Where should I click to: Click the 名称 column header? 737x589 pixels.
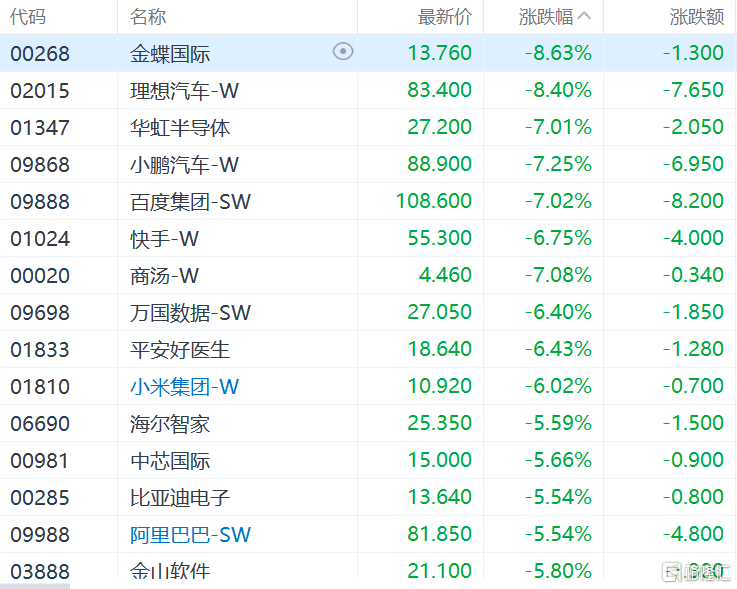148,17
